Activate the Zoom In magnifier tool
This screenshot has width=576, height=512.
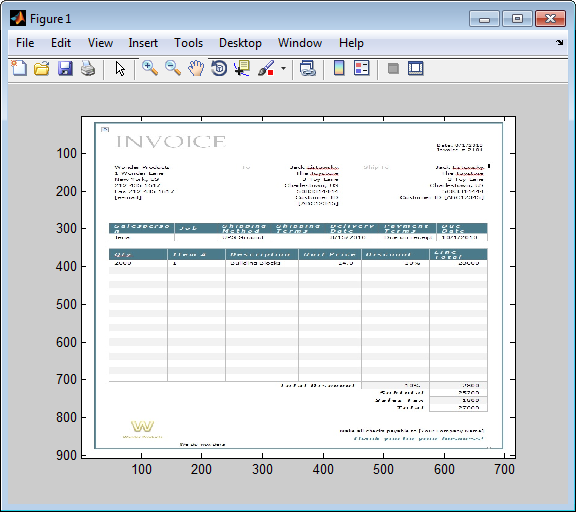click(150, 68)
